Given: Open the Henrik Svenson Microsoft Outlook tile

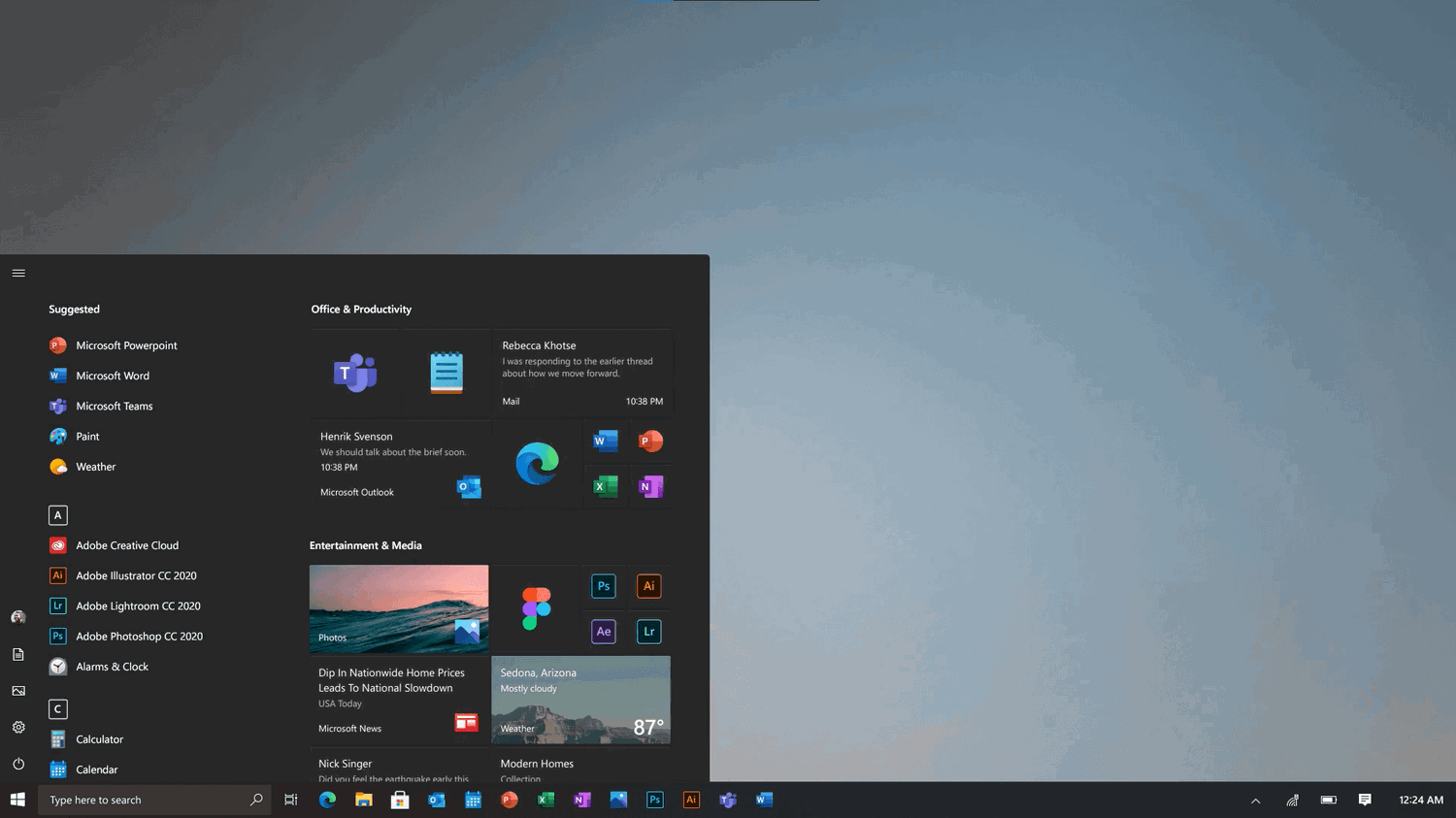Looking at the screenshot, I should coord(401,464).
